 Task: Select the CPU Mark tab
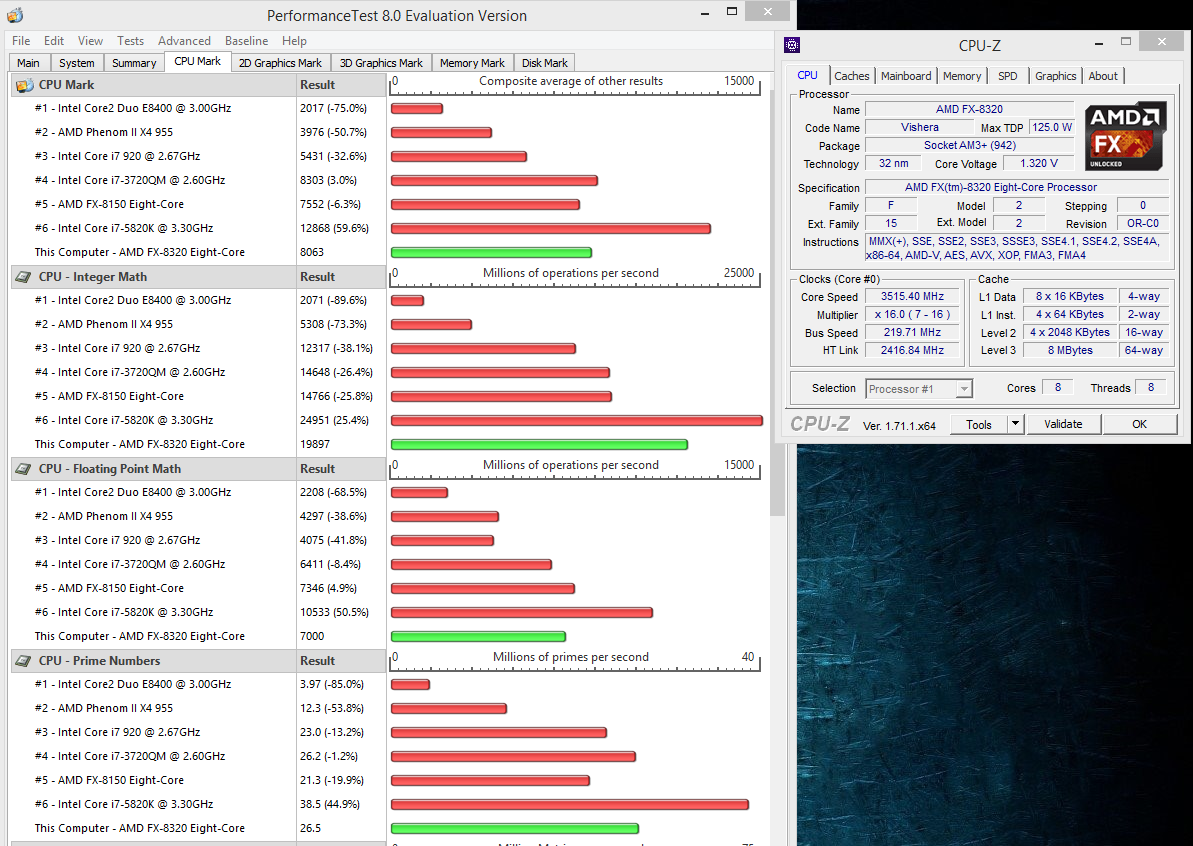tap(197, 62)
